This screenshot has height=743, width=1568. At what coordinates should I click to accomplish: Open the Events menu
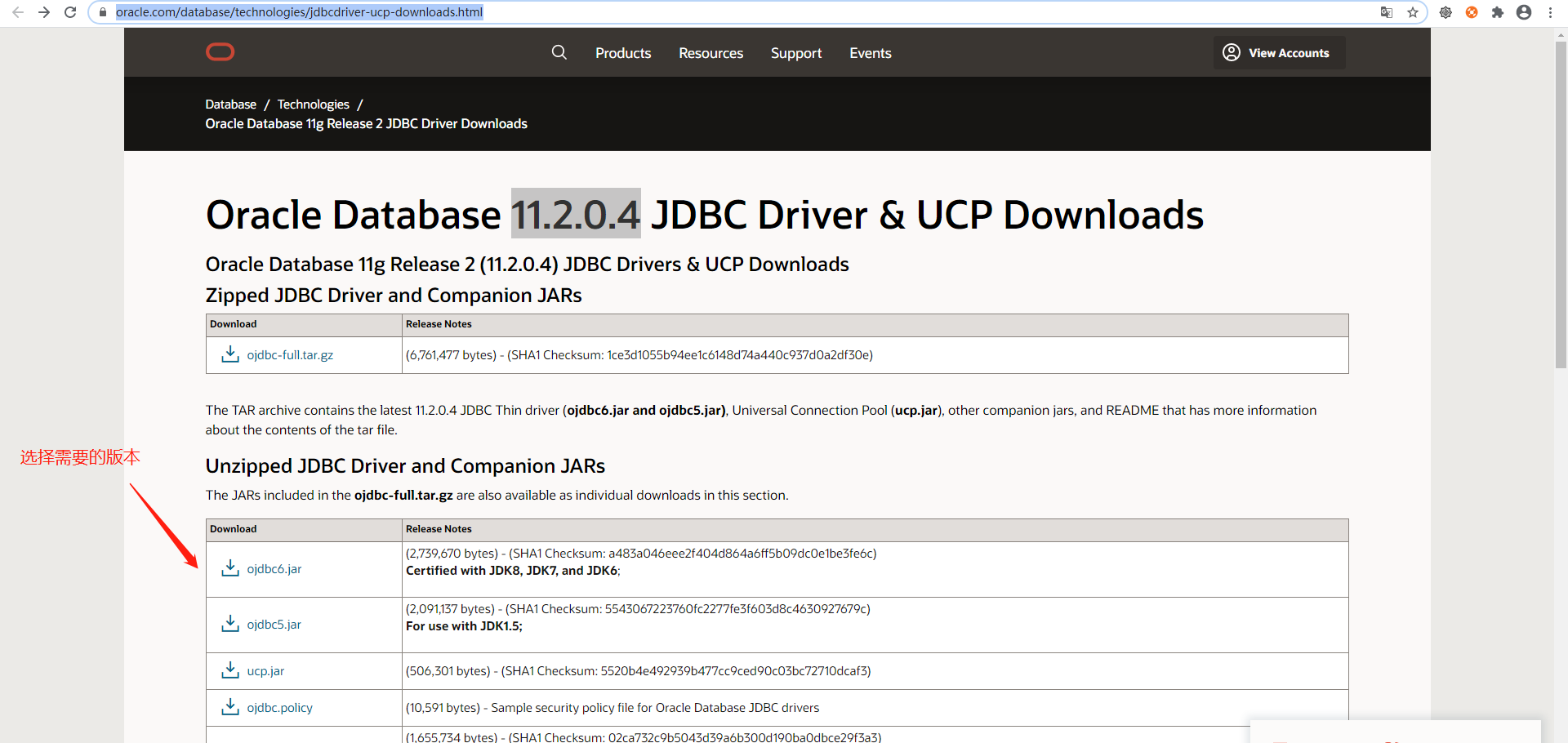point(871,53)
